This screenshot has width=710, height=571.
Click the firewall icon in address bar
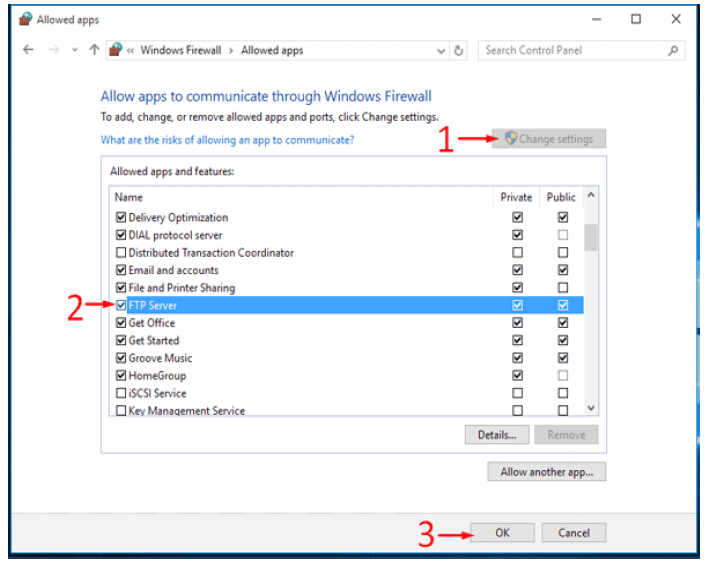tap(116, 49)
